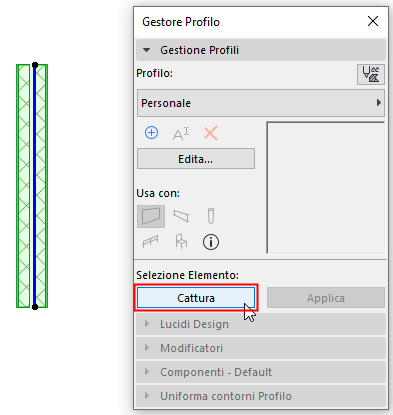Click the add new profile plus icon
393x415 pixels.
[151, 133]
